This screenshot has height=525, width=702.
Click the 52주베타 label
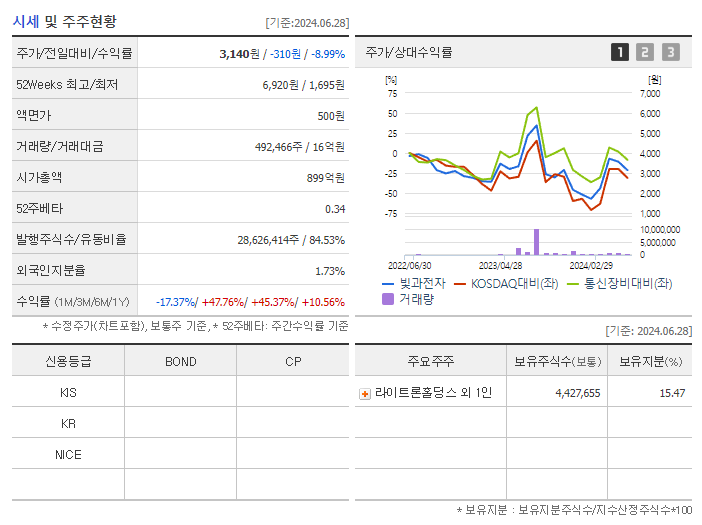pyautogui.click(x=39, y=209)
